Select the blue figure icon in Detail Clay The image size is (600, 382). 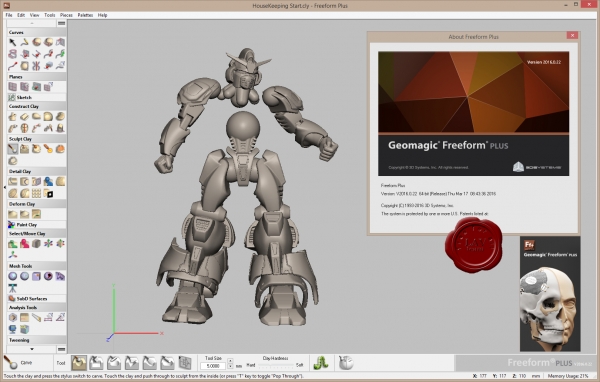click(48, 181)
